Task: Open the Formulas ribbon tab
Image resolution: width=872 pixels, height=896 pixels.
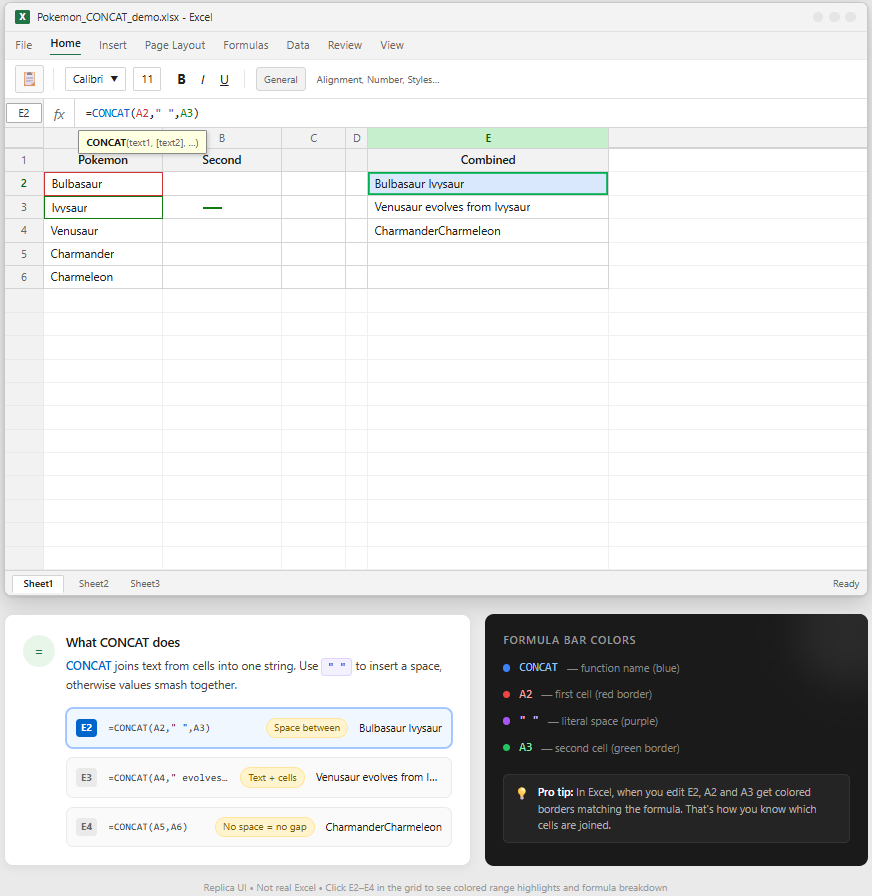Action: coord(246,45)
